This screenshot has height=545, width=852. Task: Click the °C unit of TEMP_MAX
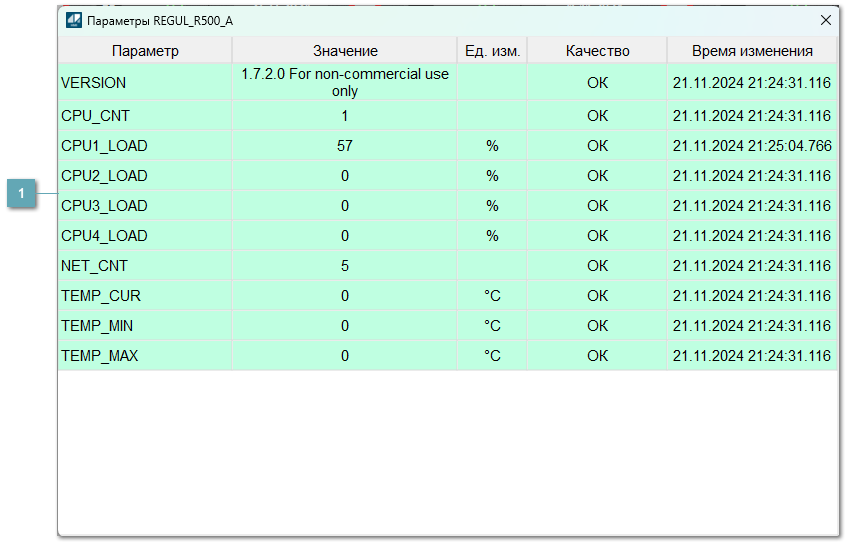point(492,355)
